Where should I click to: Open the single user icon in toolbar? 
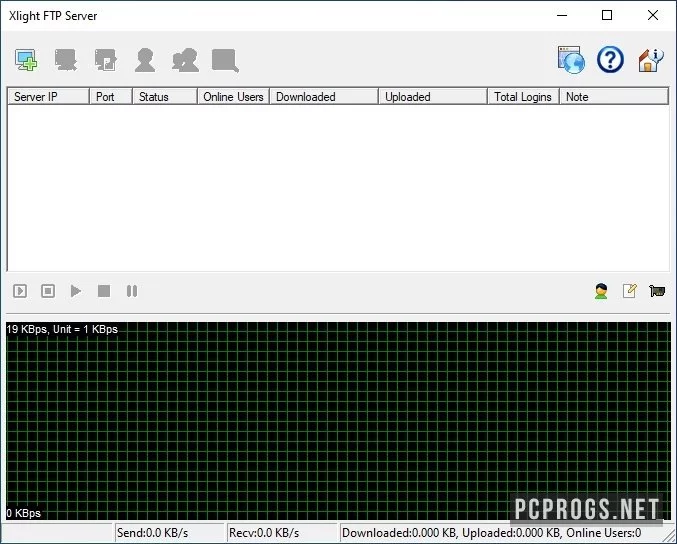[x=145, y=60]
